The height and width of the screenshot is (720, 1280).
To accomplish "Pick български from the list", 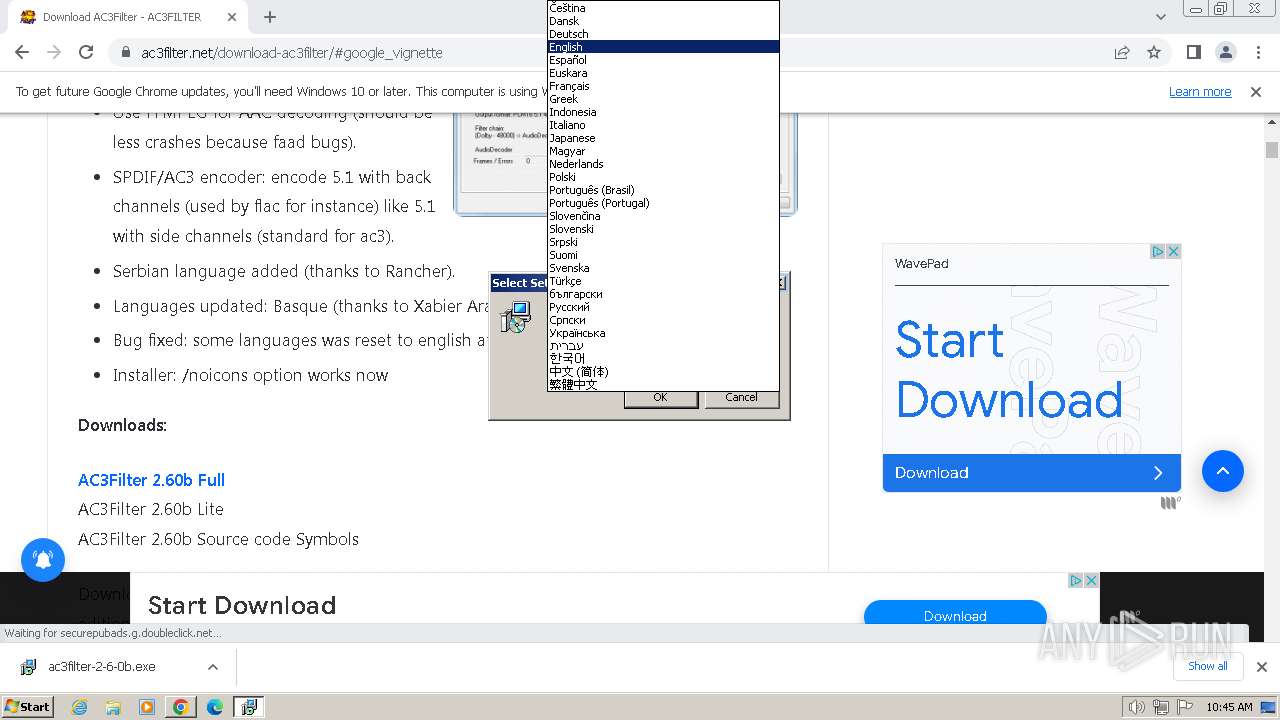I will 663,294.
